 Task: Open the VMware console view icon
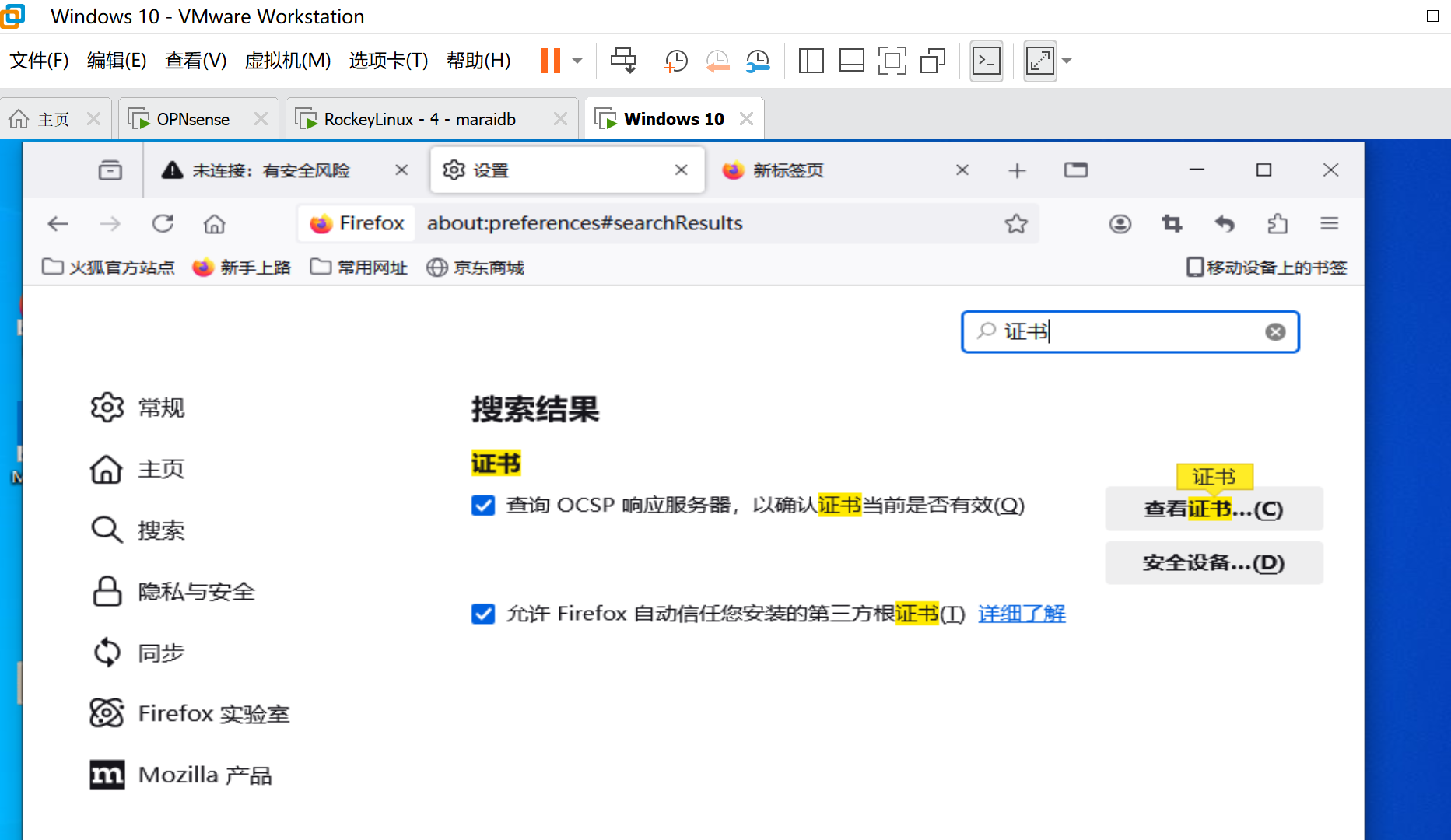987,61
